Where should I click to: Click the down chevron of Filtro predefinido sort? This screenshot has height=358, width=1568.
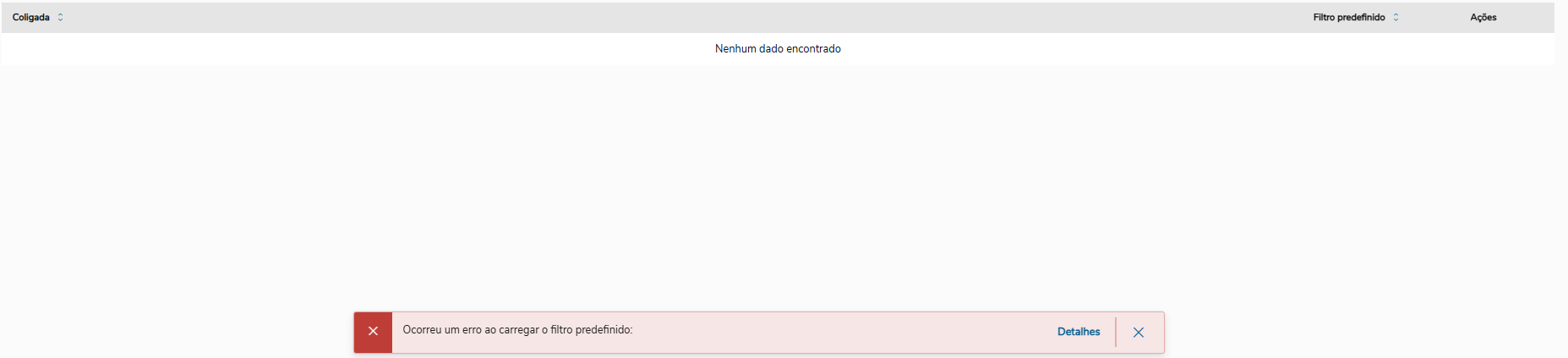[x=1396, y=20]
